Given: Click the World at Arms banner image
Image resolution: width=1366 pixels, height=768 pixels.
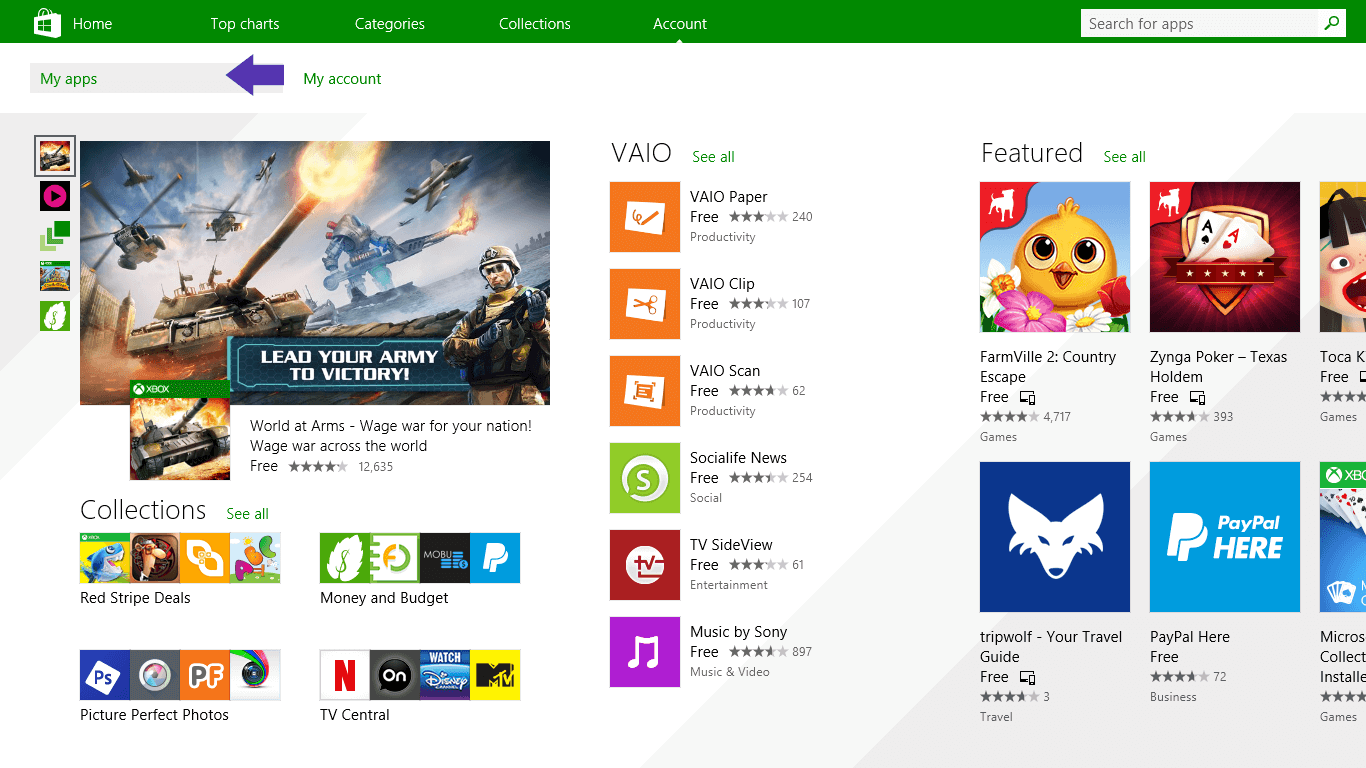Looking at the screenshot, I should [315, 273].
